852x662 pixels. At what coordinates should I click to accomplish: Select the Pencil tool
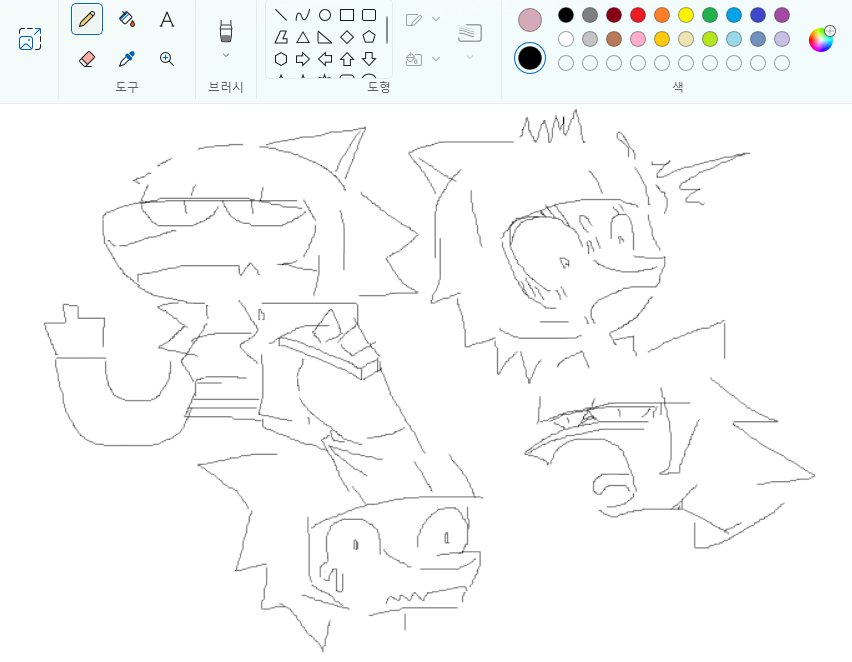click(x=87, y=20)
